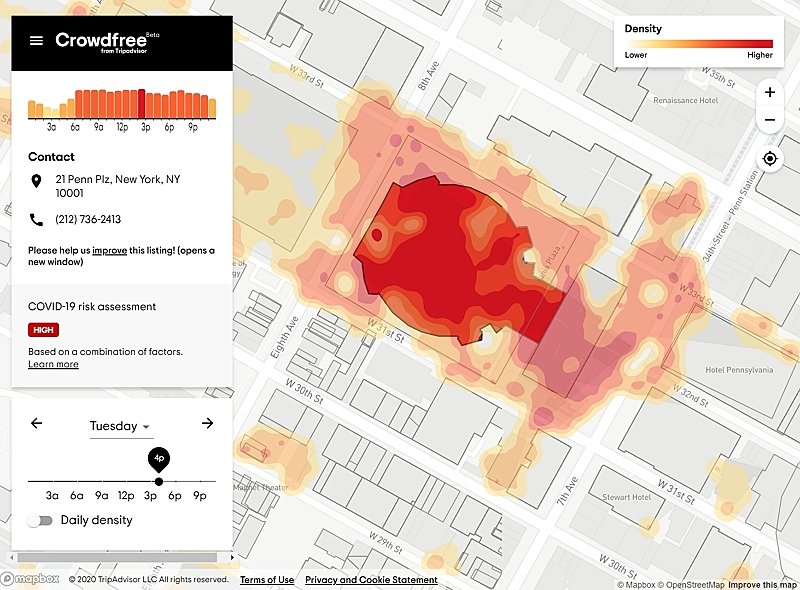Click the Crowdfree from Tripadvisor logo
The width and height of the screenshot is (800, 590).
tap(107, 42)
